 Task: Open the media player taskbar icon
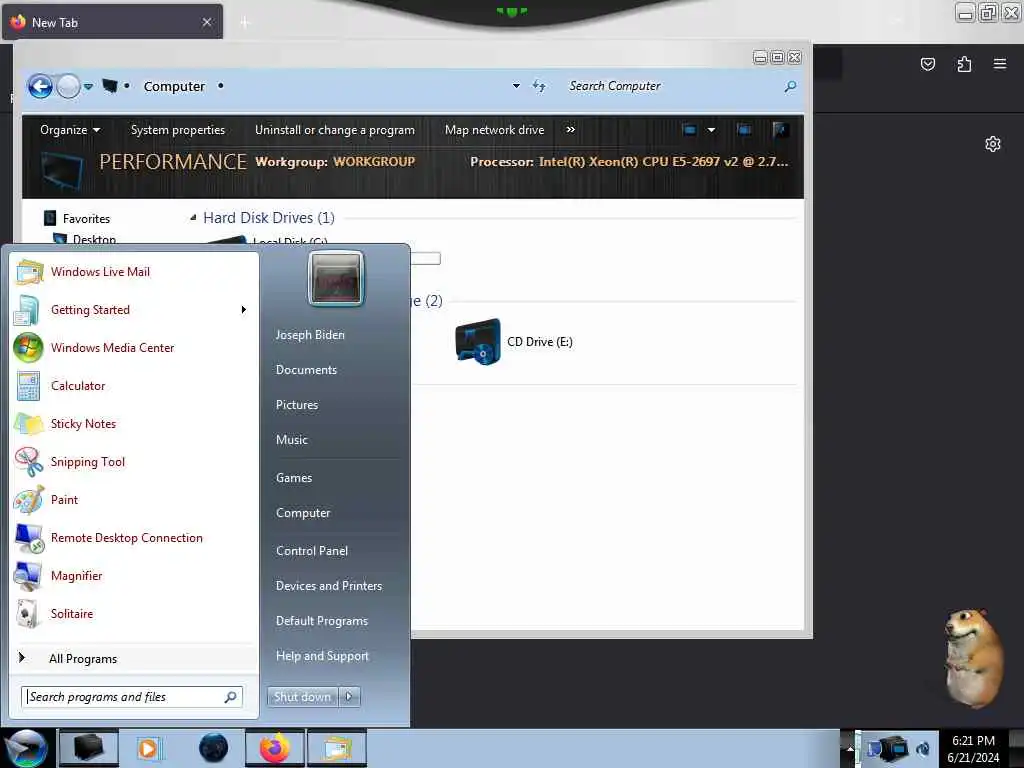(149, 748)
